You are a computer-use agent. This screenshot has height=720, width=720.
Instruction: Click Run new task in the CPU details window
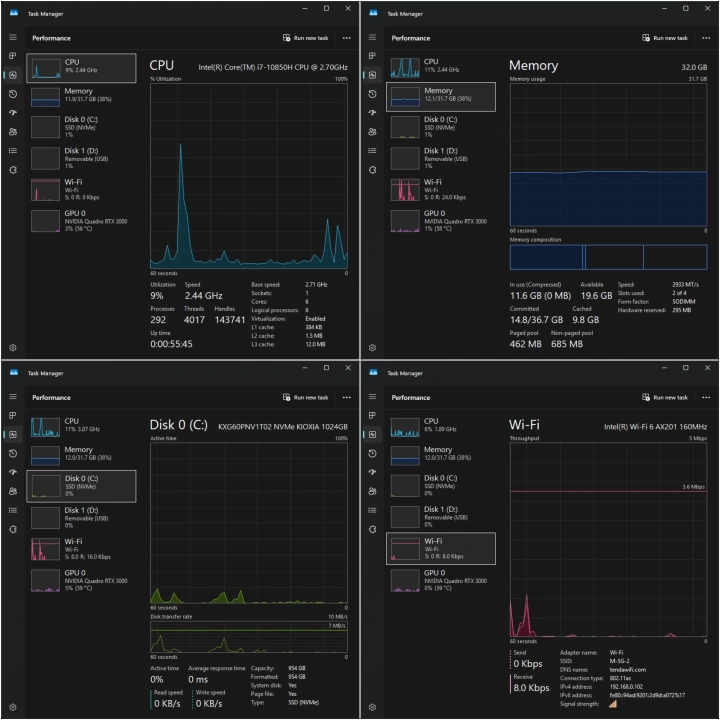pyautogui.click(x=306, y=38)
